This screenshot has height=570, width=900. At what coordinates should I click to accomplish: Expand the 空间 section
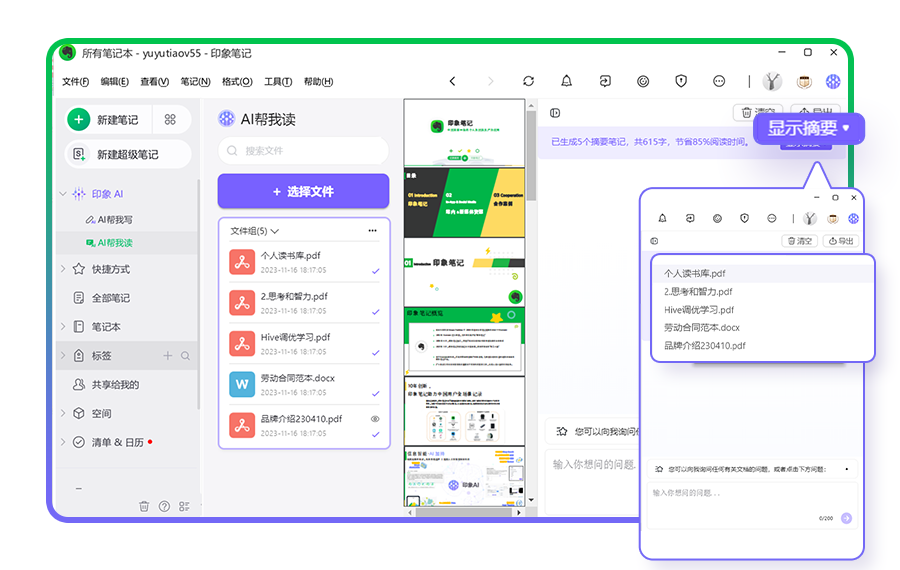[63, 413]
